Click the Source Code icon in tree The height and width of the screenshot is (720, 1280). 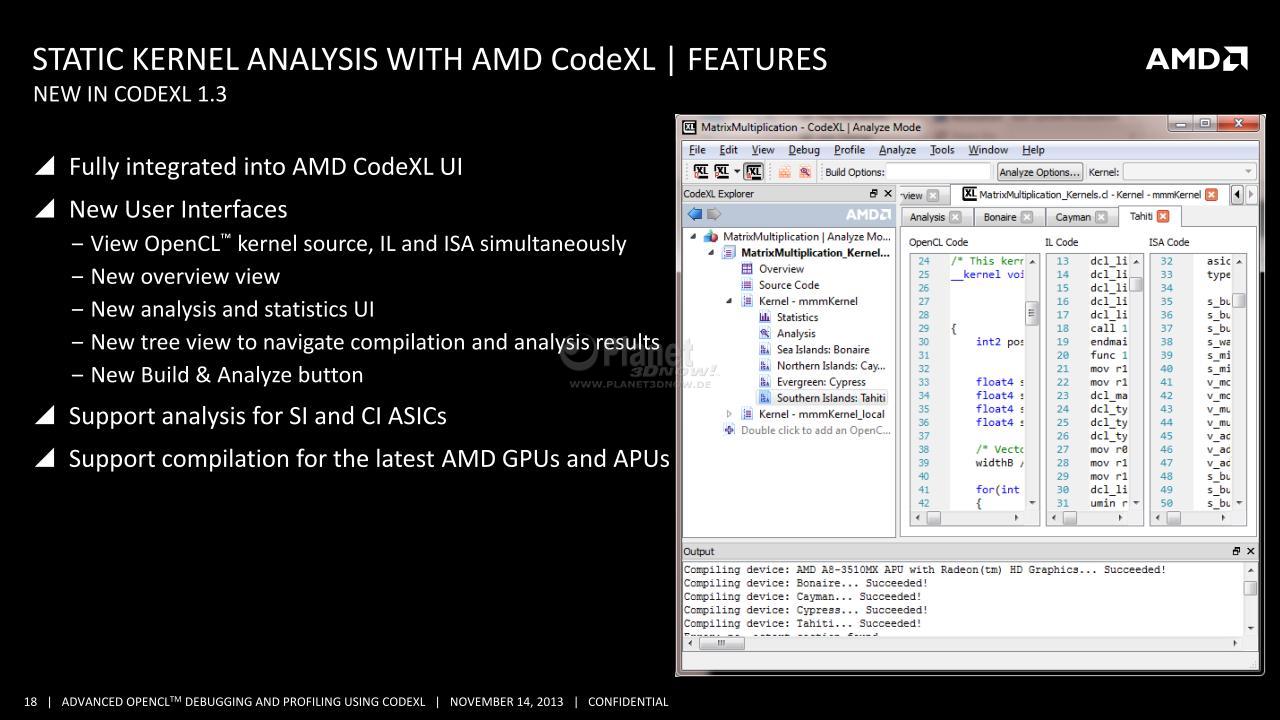pos(746,285)
